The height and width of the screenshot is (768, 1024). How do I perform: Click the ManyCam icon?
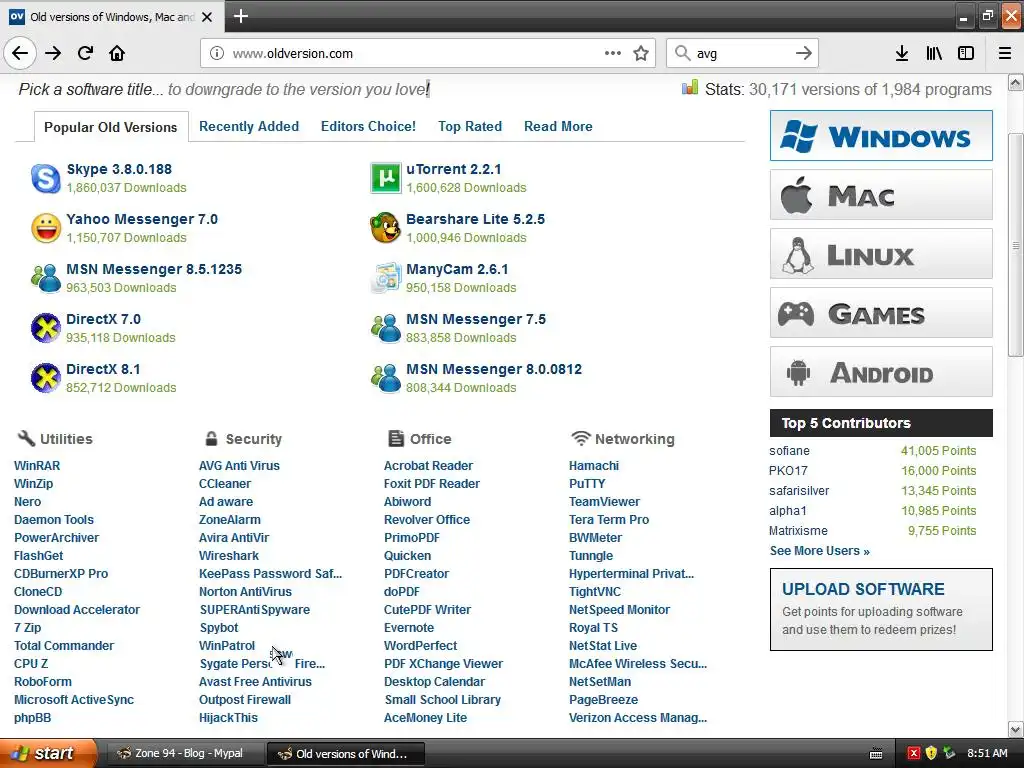coord(386,278)
